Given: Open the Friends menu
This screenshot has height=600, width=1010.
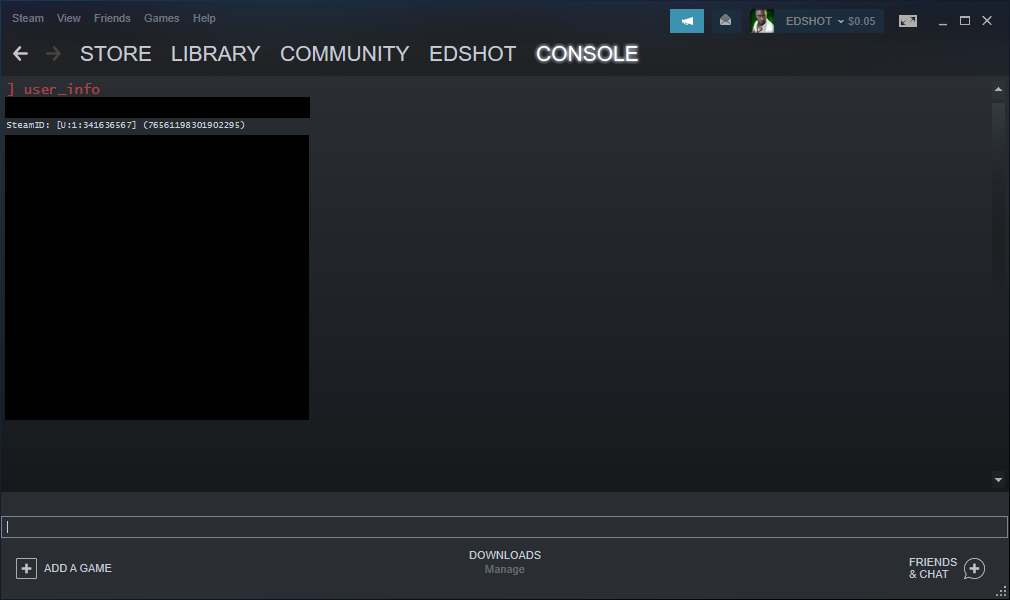Looking at the screenshot, I should tap(112, 18).
